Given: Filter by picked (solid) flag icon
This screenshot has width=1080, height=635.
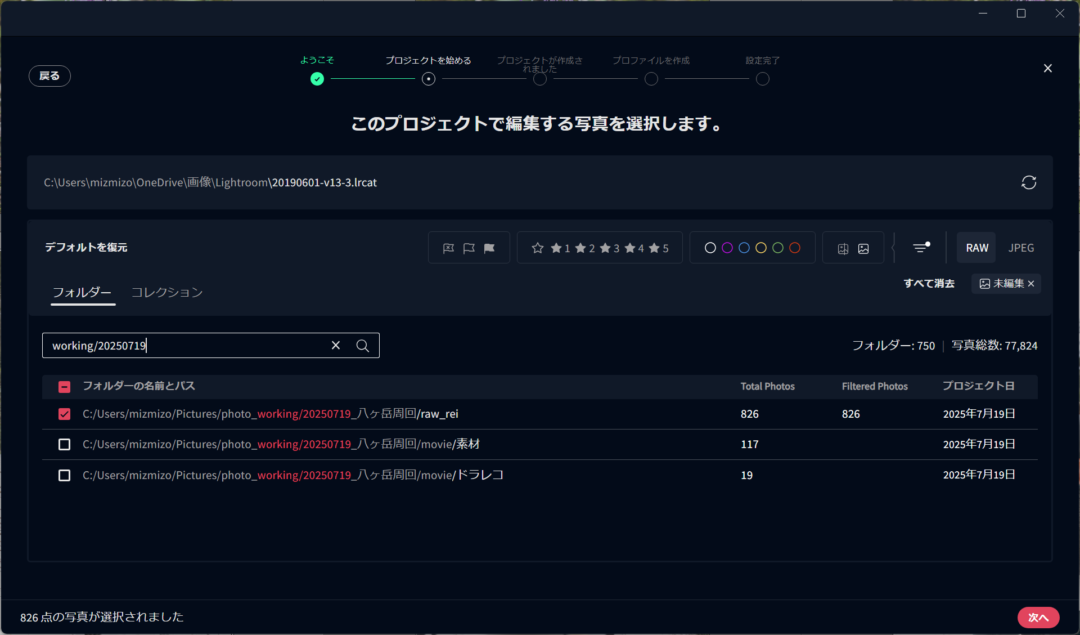Looking at the screenshot, I should [x=490, y=248].
